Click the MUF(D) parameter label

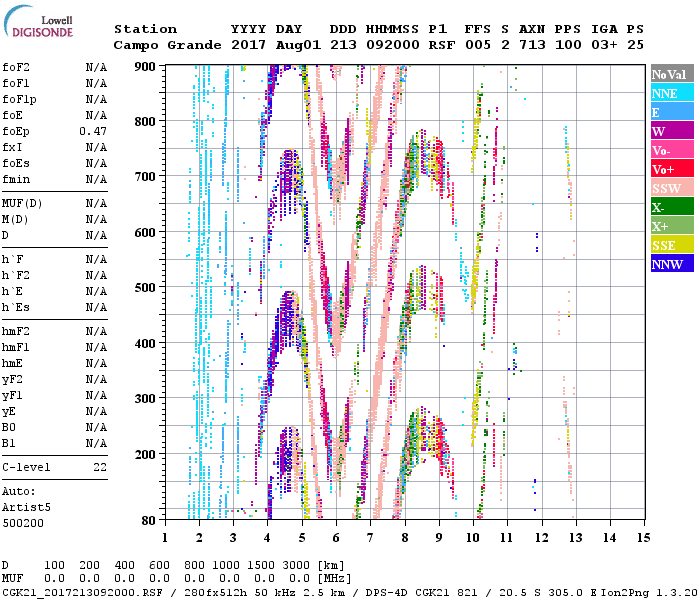tap(21, 203)
